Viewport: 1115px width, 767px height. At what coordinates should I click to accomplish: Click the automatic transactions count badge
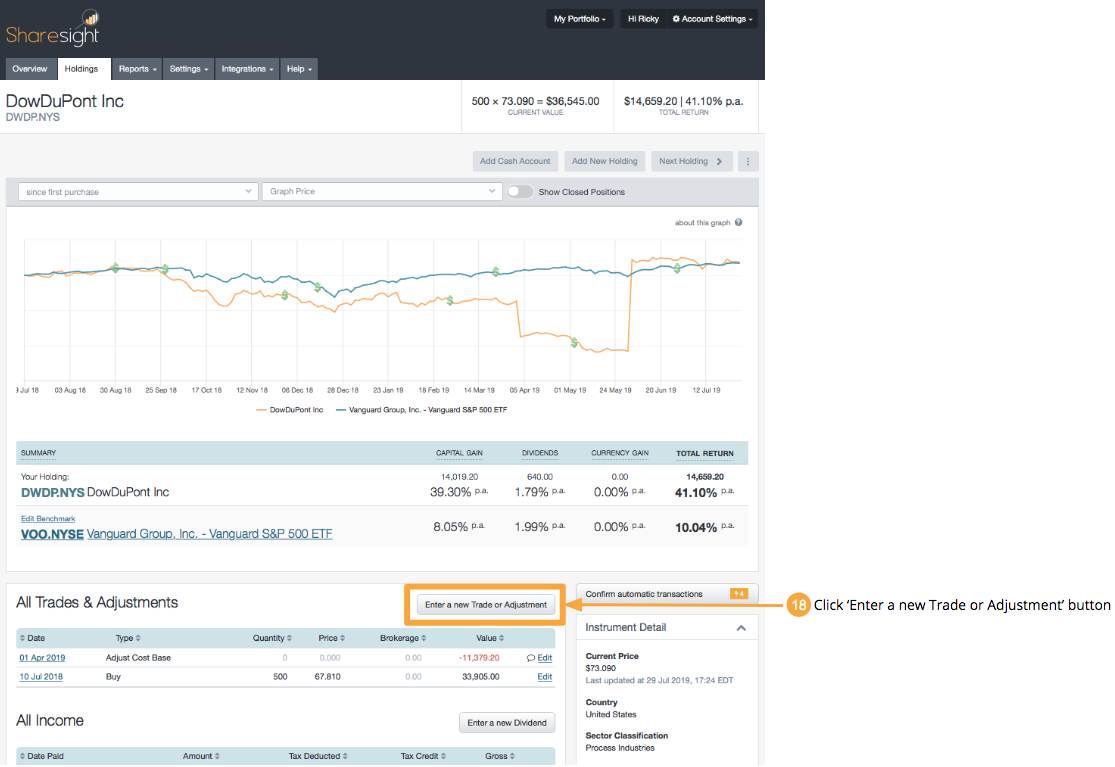coord(739,594)
